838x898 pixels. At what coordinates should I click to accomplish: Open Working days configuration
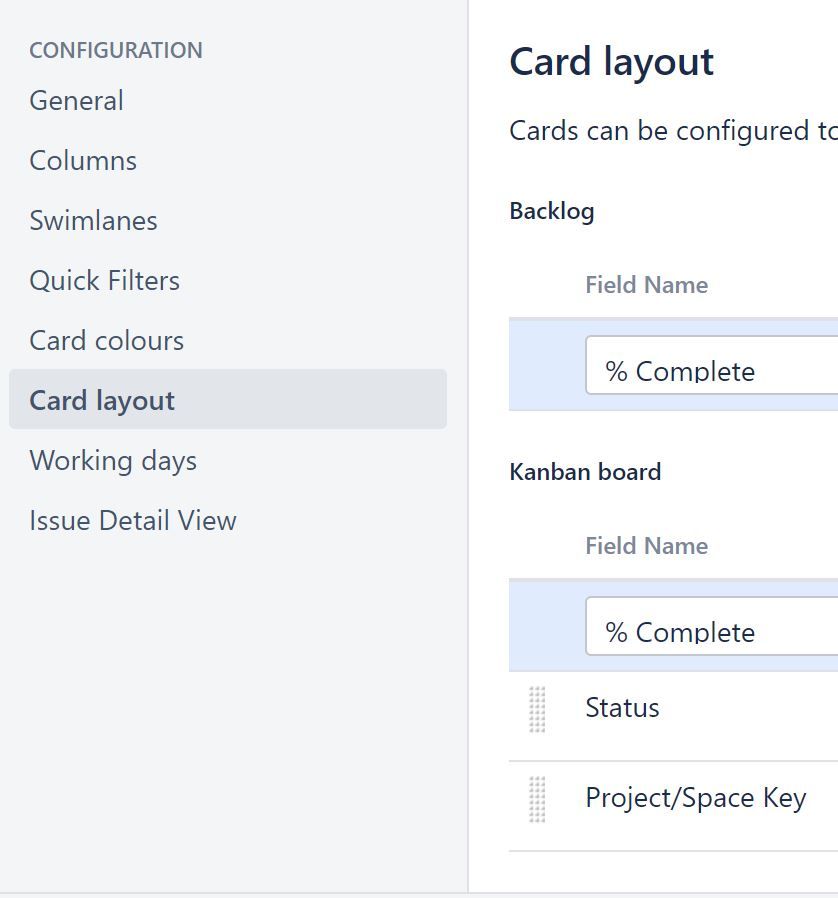tap(112, 460)
